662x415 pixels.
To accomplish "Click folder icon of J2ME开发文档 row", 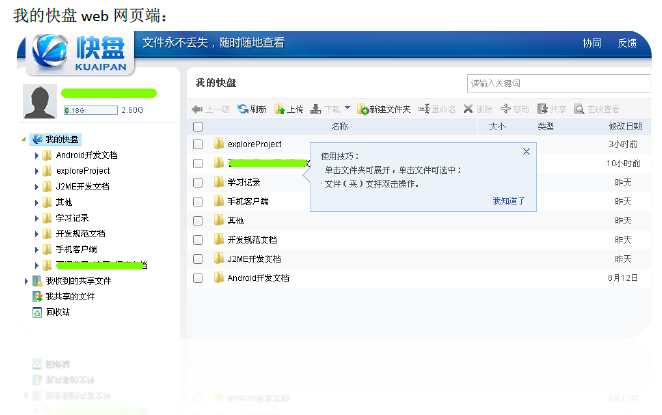I will point(219,258).
